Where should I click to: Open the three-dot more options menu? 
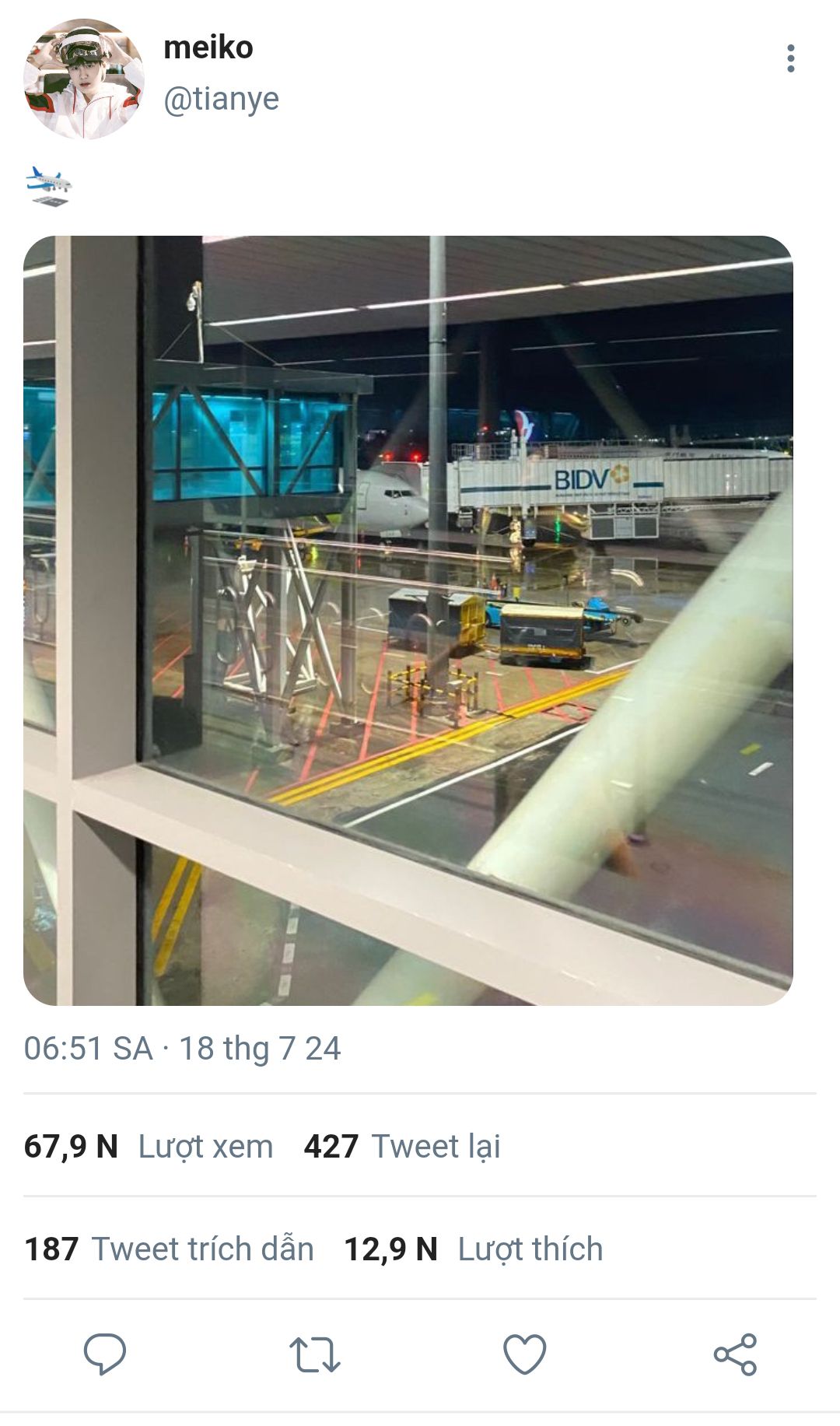pos(790,58)
